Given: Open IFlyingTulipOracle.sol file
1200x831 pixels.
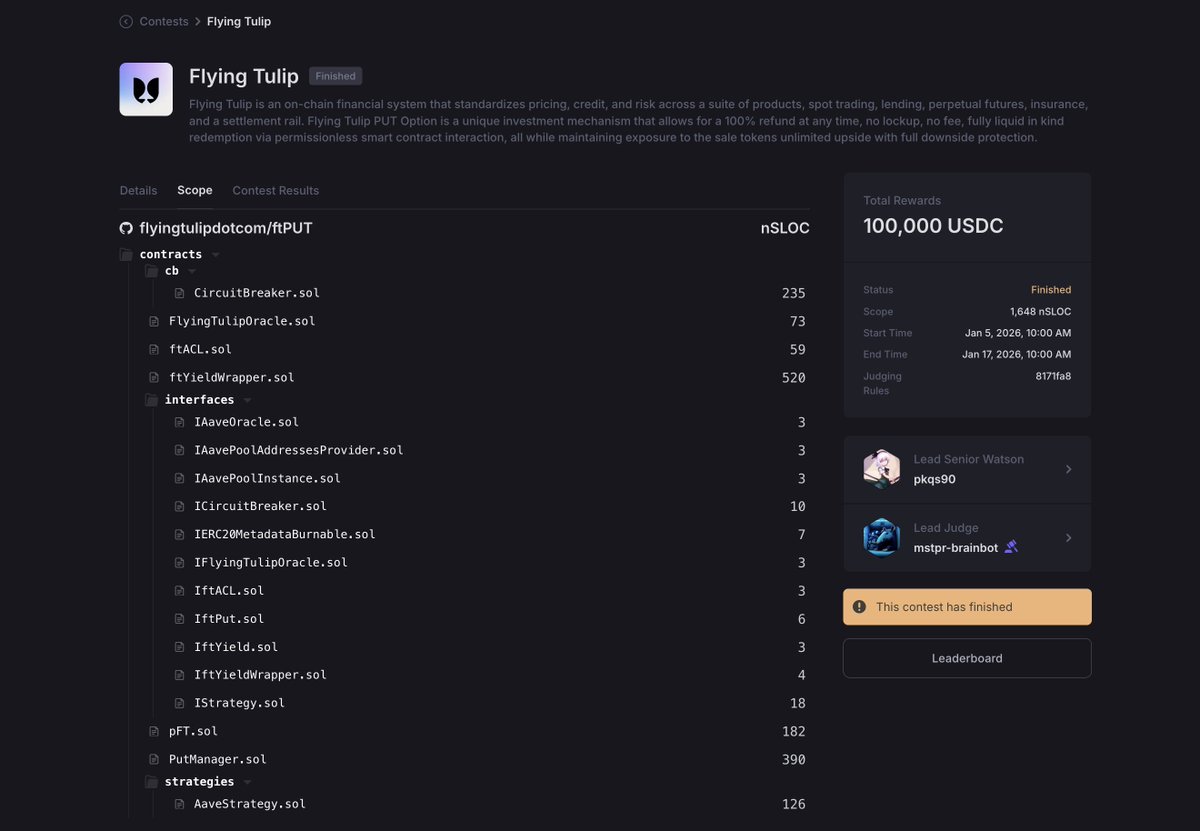Looking at the screenshot, I should (271, 562).
